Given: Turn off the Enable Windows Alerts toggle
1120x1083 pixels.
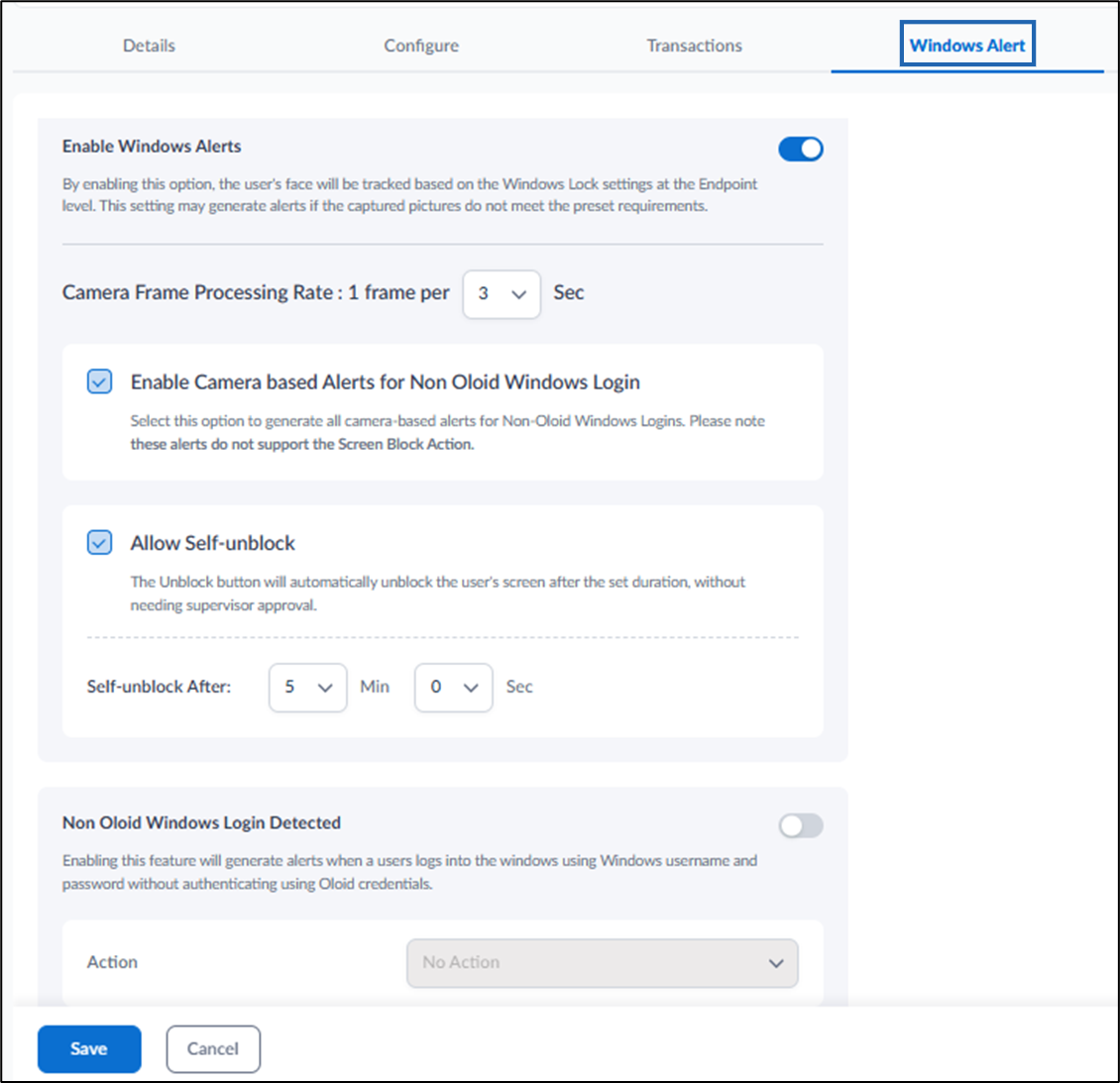Looking at the screenshot, I should (x=801, y=150).
